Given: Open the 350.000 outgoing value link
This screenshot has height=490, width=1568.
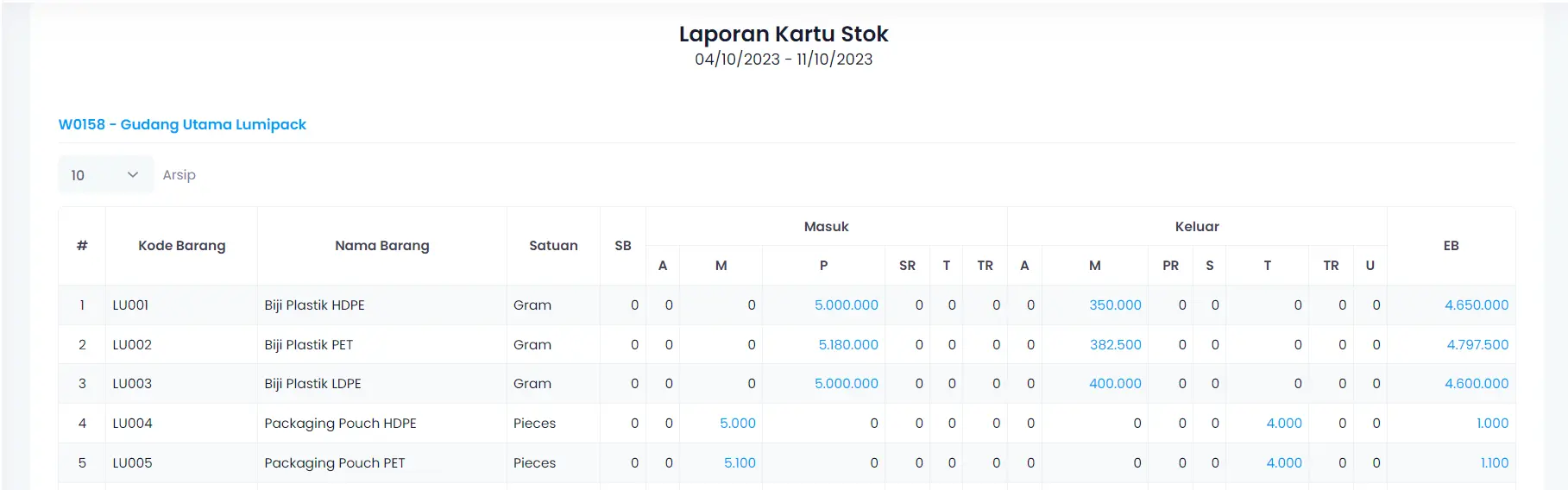Looking at the screenshot, I should point(1115,305).
